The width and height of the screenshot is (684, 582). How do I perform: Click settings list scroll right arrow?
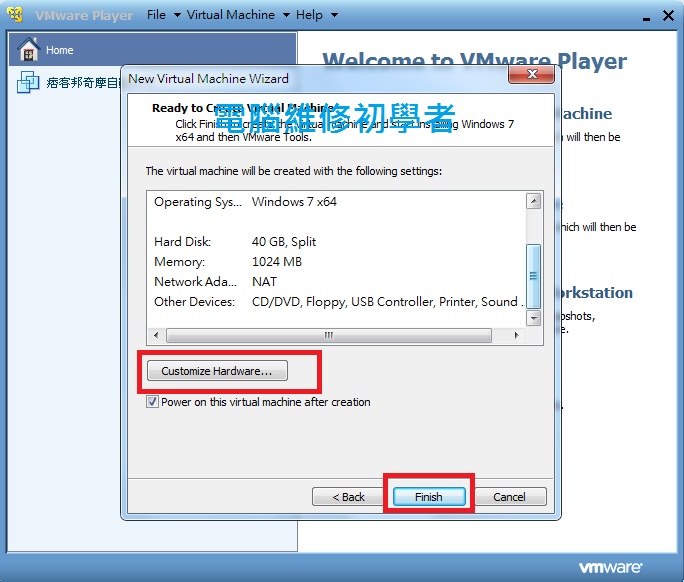pos(516,335)
